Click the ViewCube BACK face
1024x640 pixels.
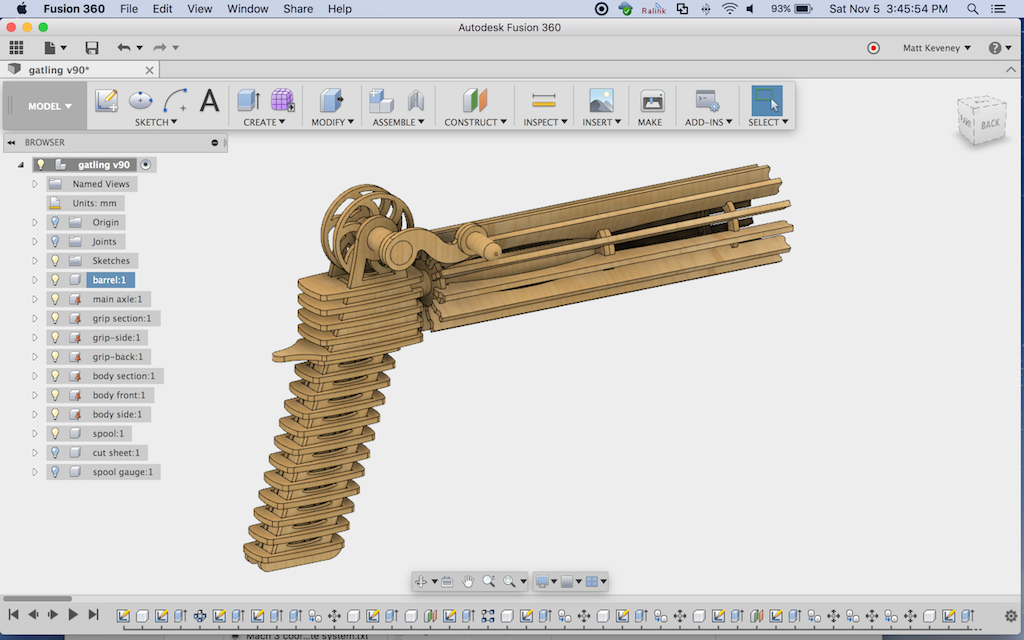(x=988, y=123)
